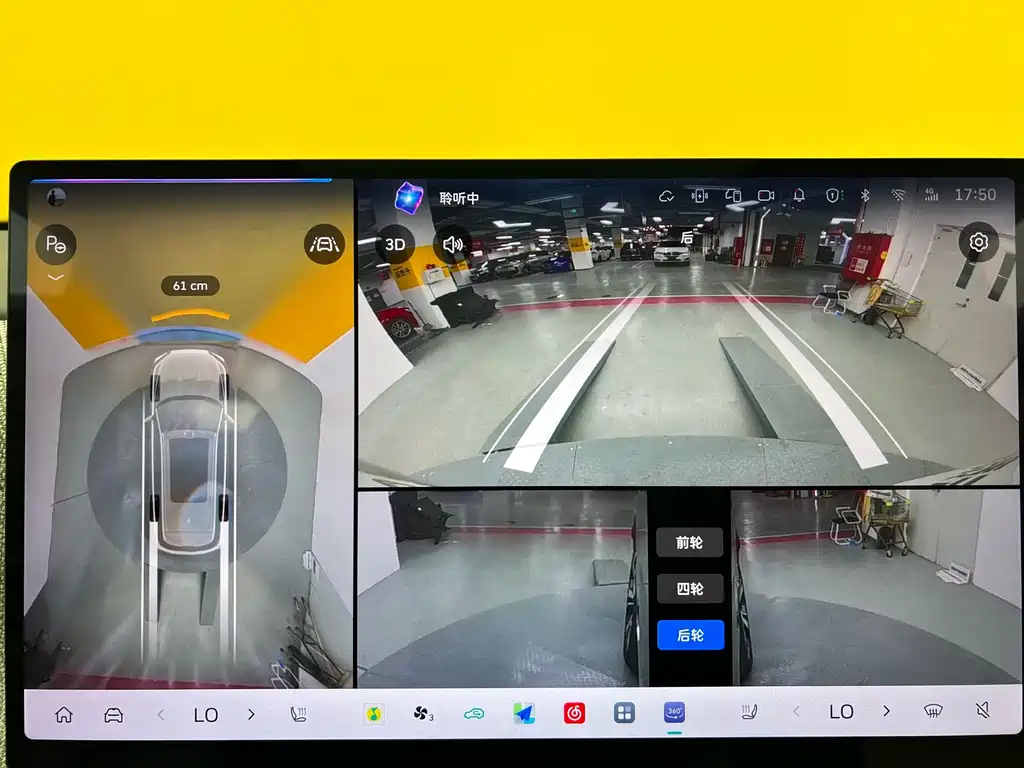Launch the navigation arrow app
The width and height of the screenshot is (1024, 768).
pyautogui.click(x=524, y=713)
